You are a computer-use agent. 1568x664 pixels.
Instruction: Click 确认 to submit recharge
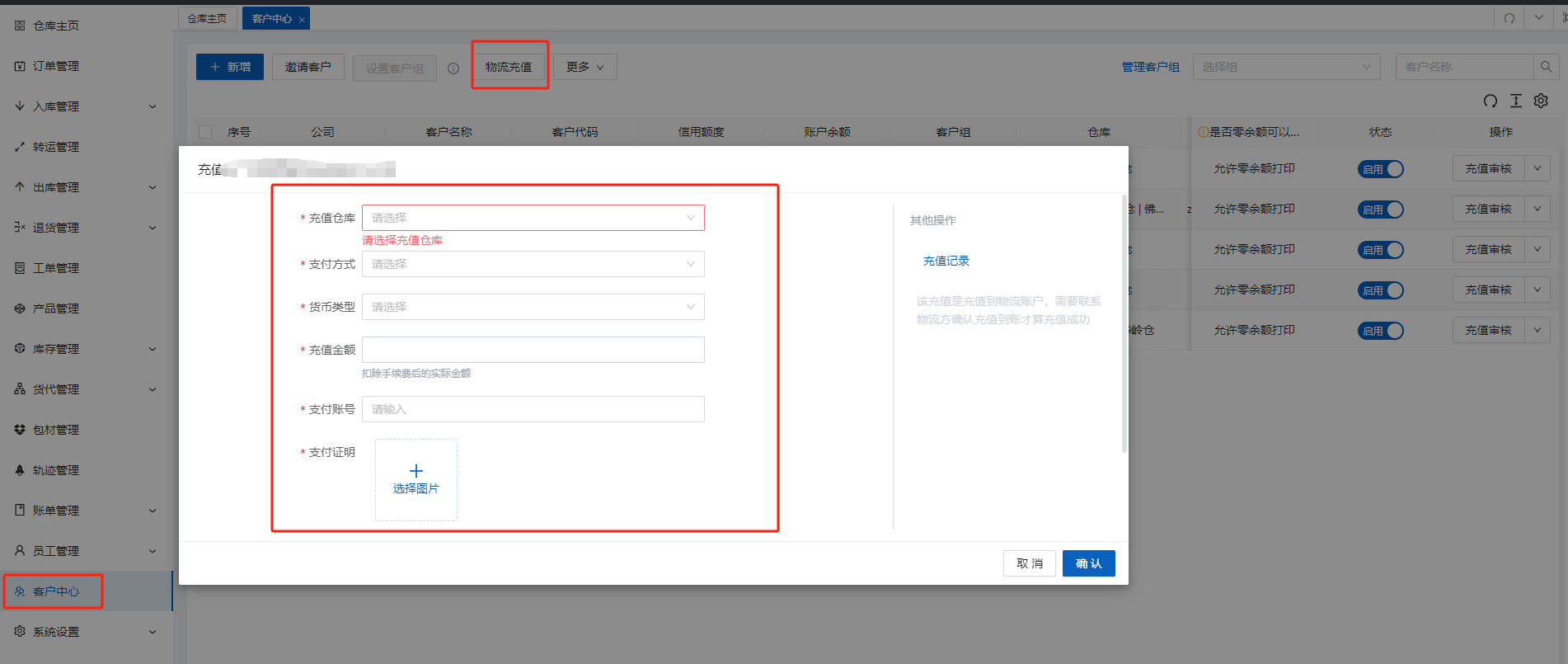pyautogui.click(x=1089, y=563)
